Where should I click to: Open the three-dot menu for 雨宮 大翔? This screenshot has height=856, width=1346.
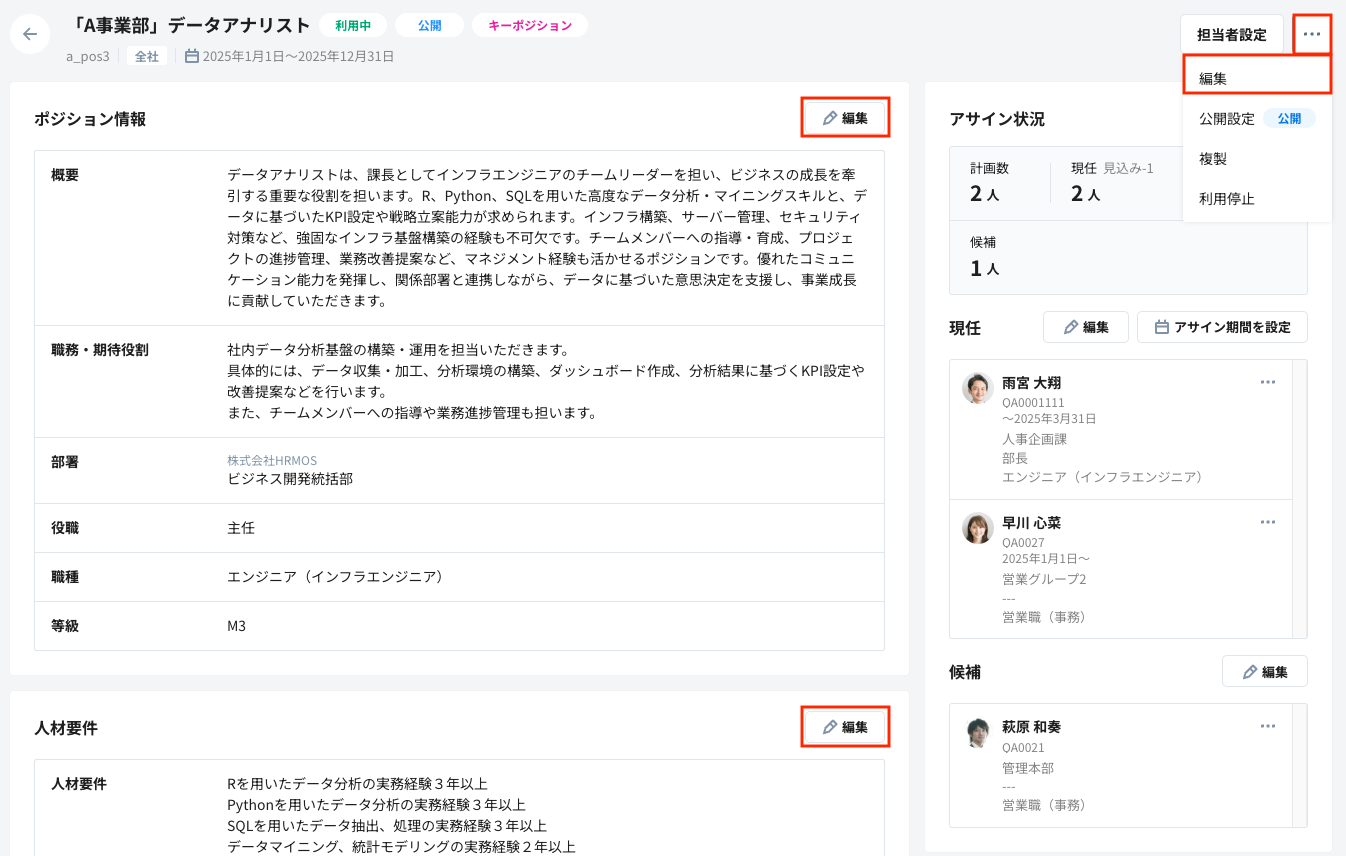(1268, 381)
